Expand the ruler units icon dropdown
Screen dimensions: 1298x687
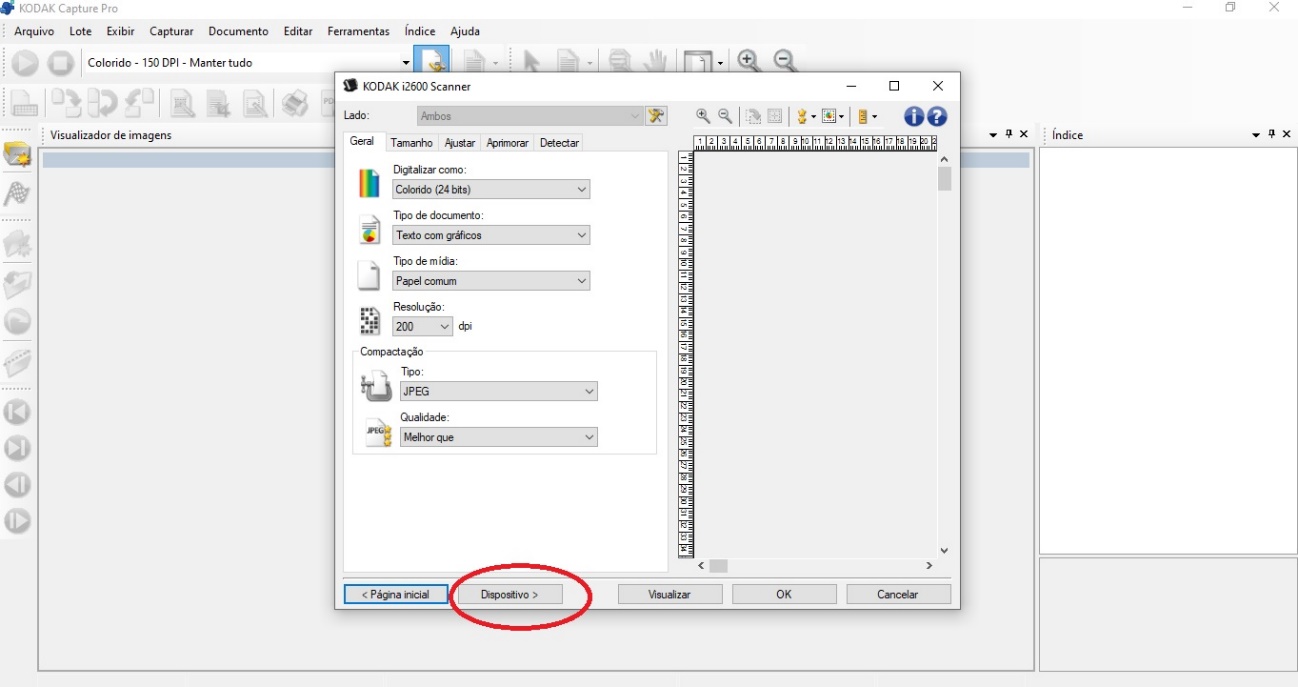tap(874, 117)
